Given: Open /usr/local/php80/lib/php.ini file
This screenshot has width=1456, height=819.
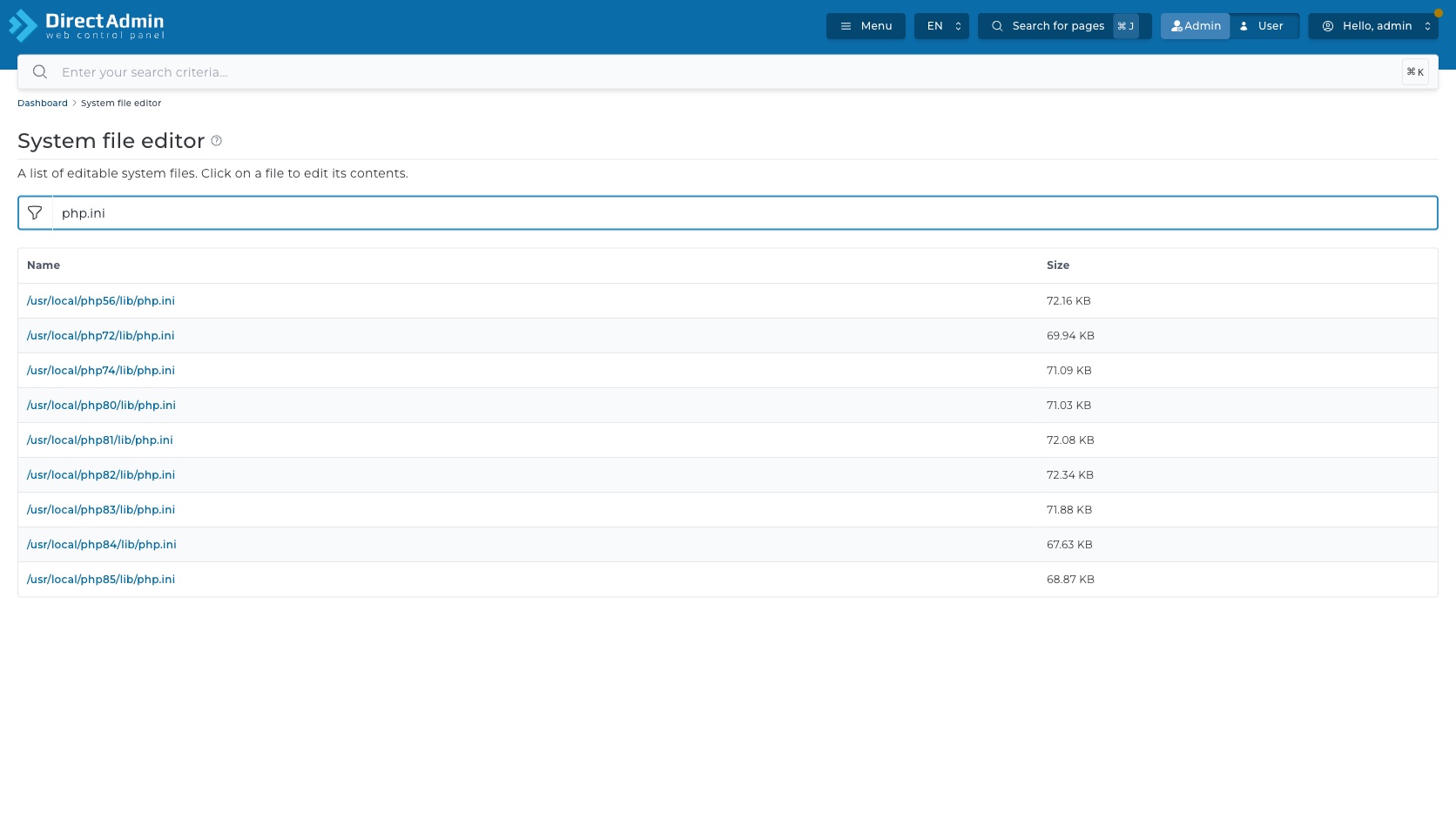Looking at the screenshot, I should [x=101, y=406].
